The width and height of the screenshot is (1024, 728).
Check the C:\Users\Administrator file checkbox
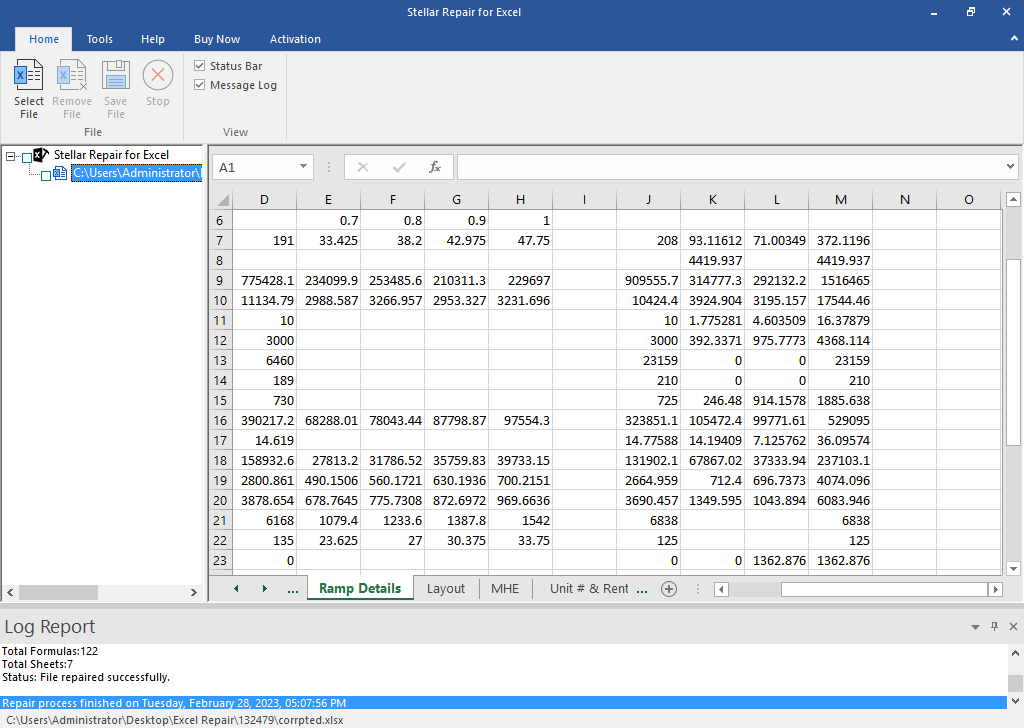coord(46,176)
